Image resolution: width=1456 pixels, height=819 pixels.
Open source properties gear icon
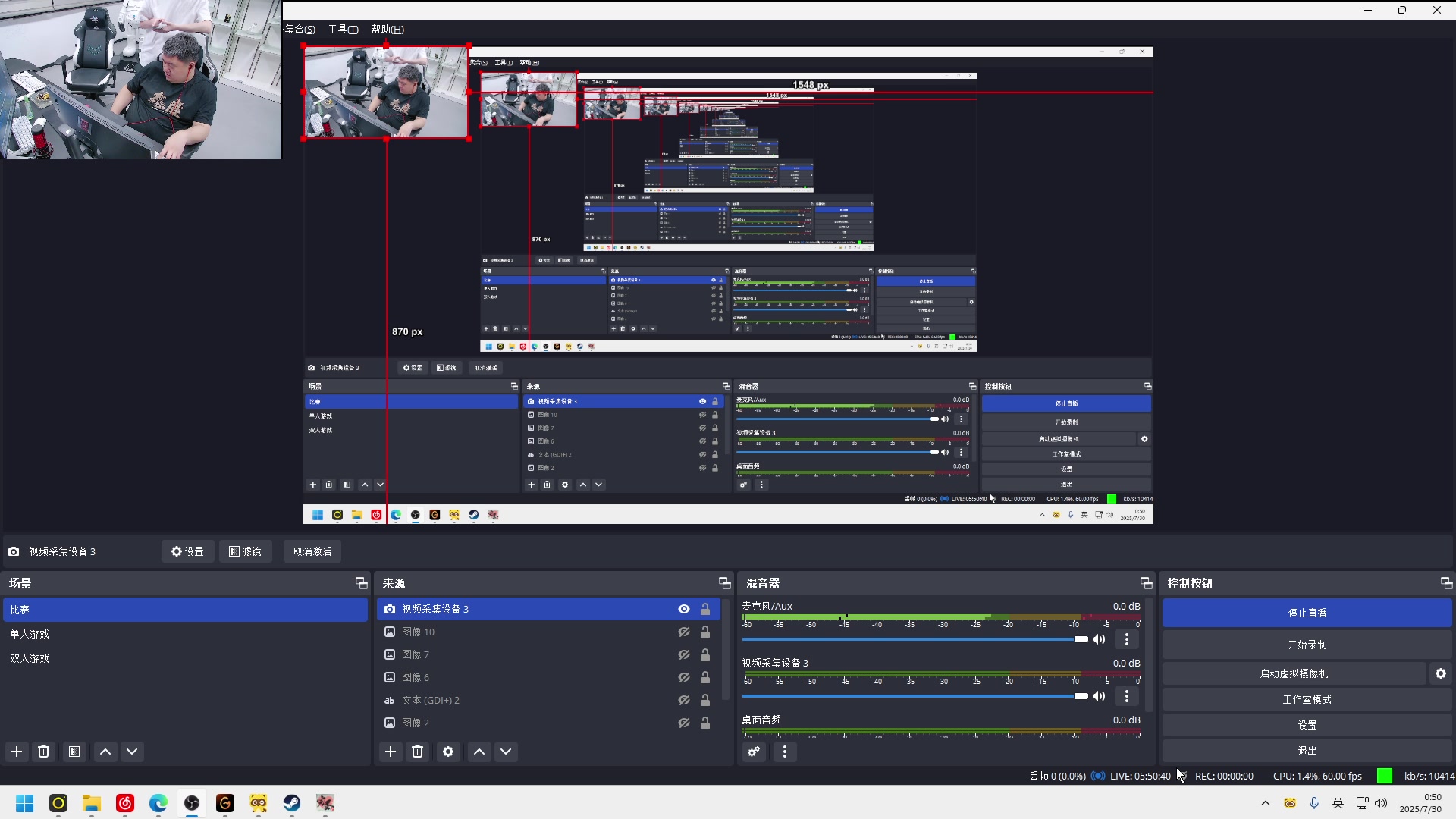pos(448,752)
